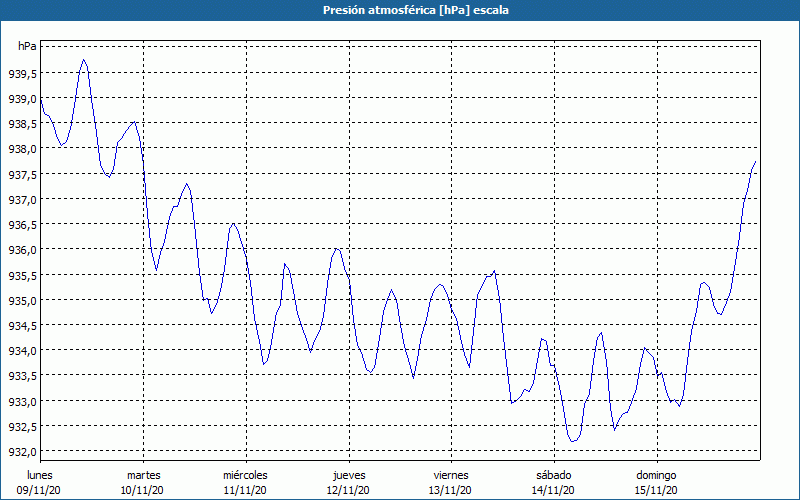The height and width of the screenshot is (500, 800).
Task: Click the 934,5 axis value
Action: point(22,326)
